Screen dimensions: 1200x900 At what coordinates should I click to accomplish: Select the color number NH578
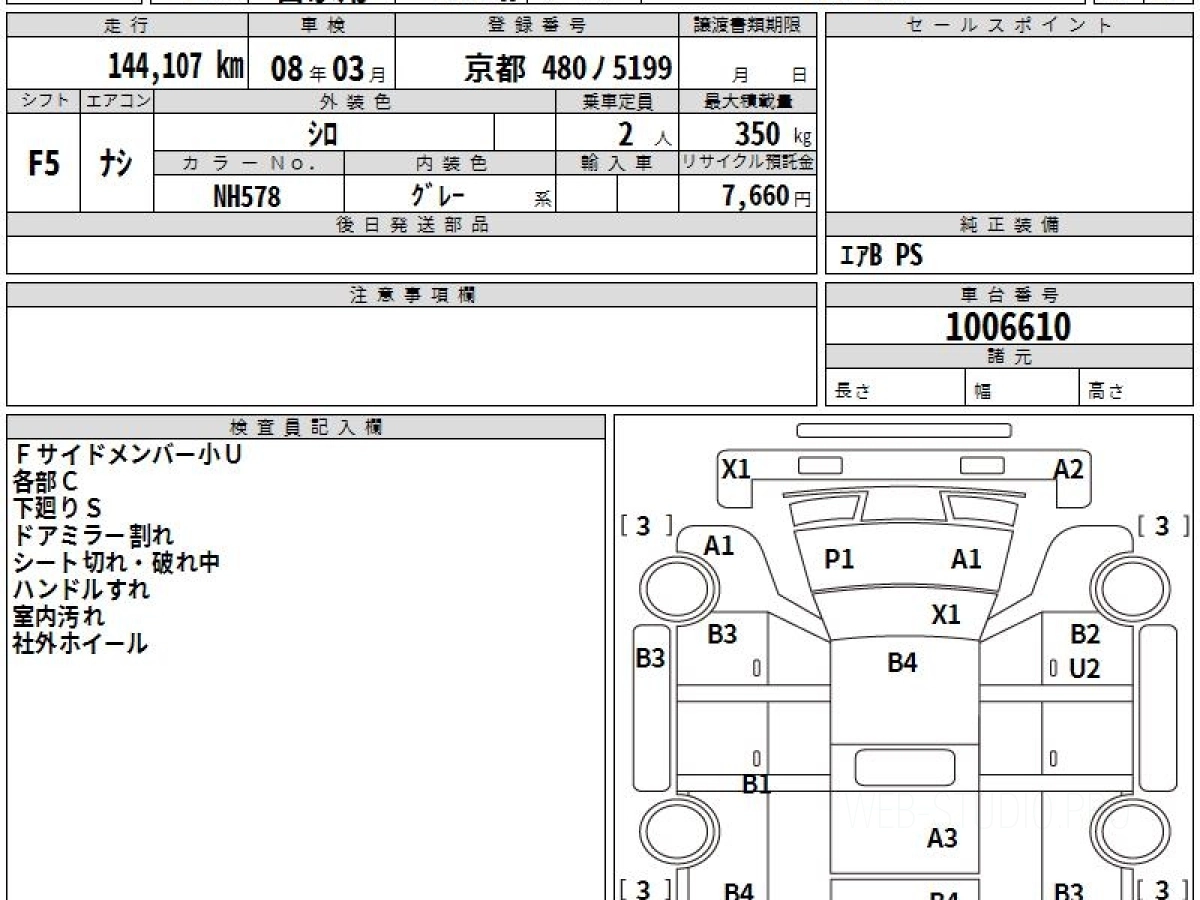pos(247,196)
